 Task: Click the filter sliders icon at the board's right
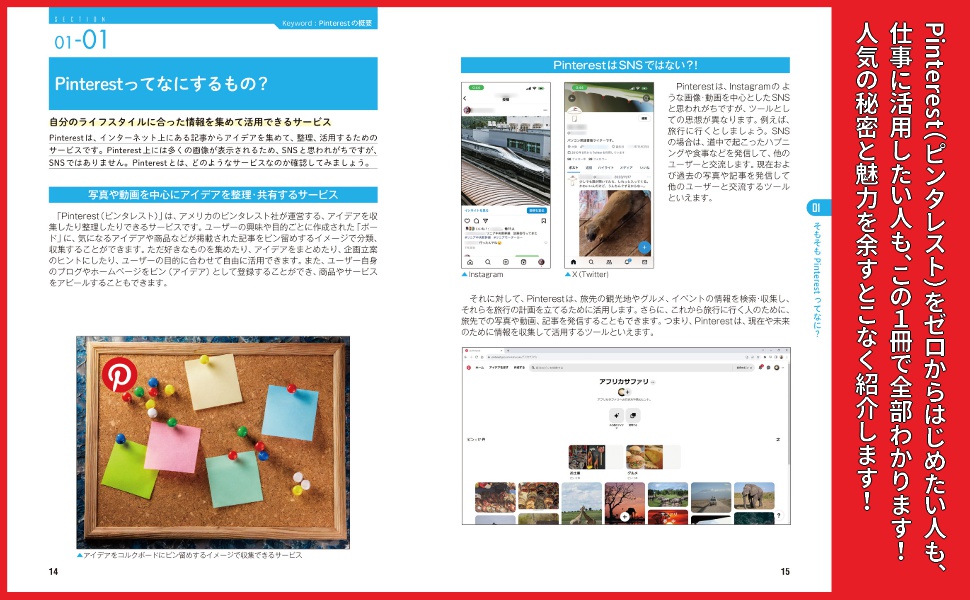point(778,439)
